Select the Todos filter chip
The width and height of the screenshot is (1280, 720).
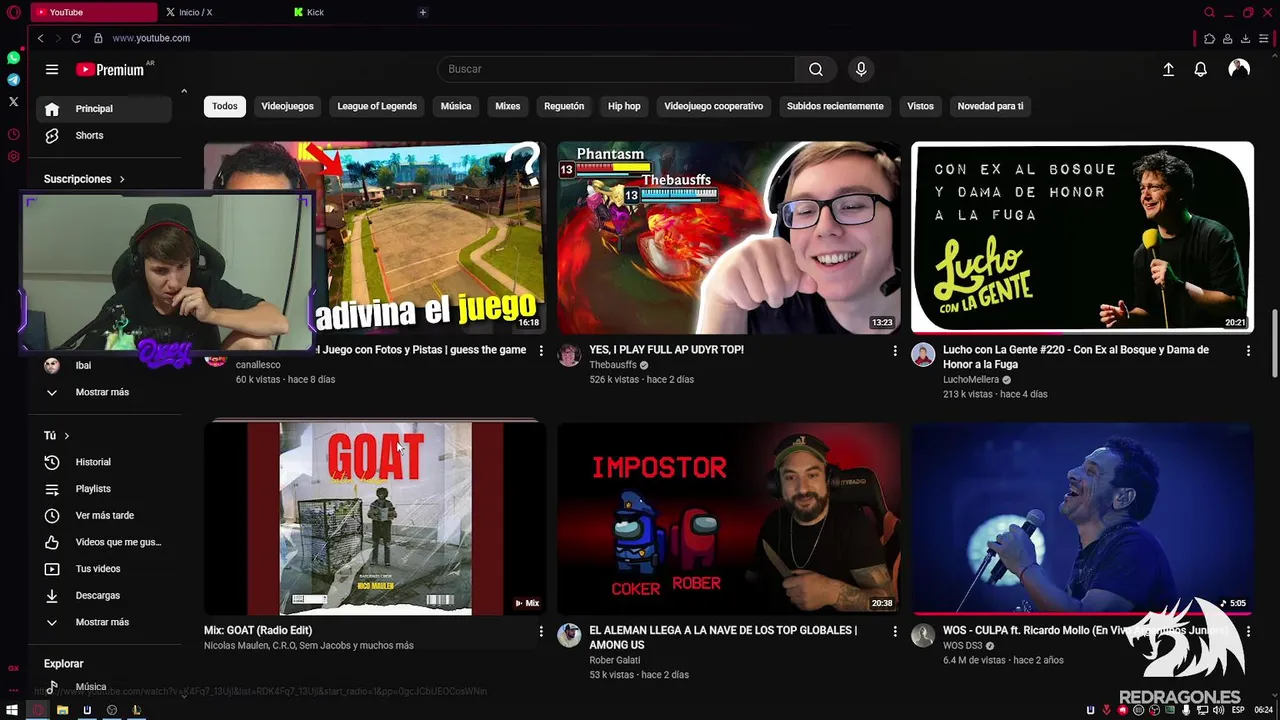pyautogui.click(x=225, y=106)
